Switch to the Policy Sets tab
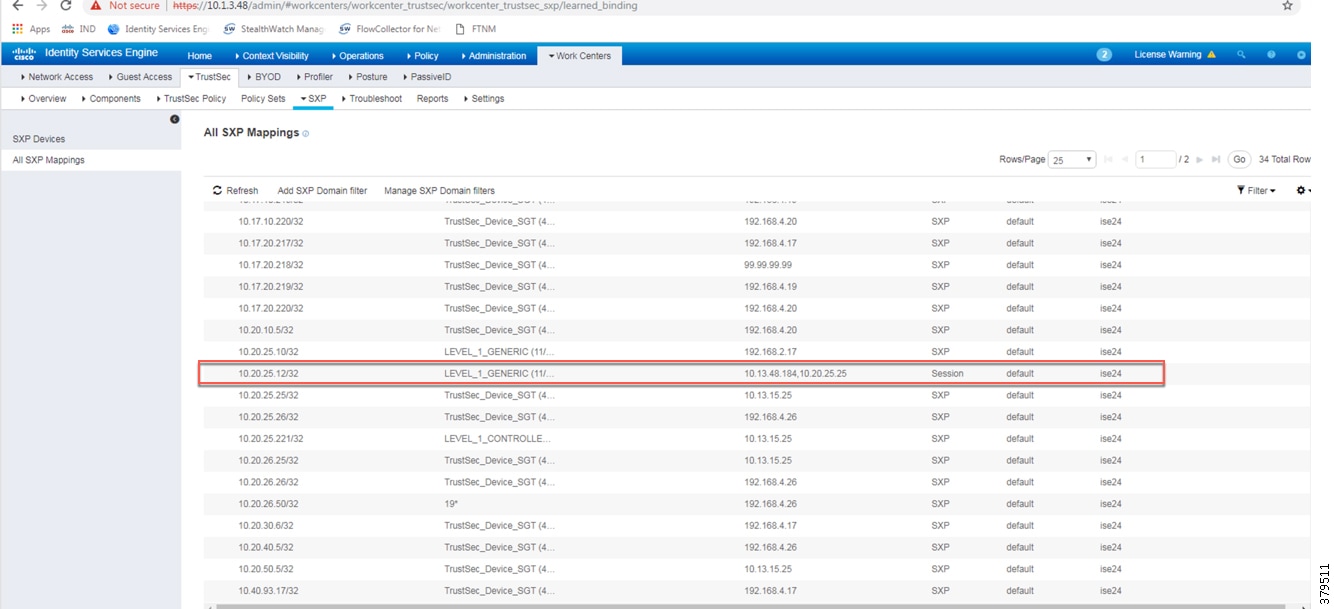Screen dimensions: 1334x609 click(x=263, y=99)
